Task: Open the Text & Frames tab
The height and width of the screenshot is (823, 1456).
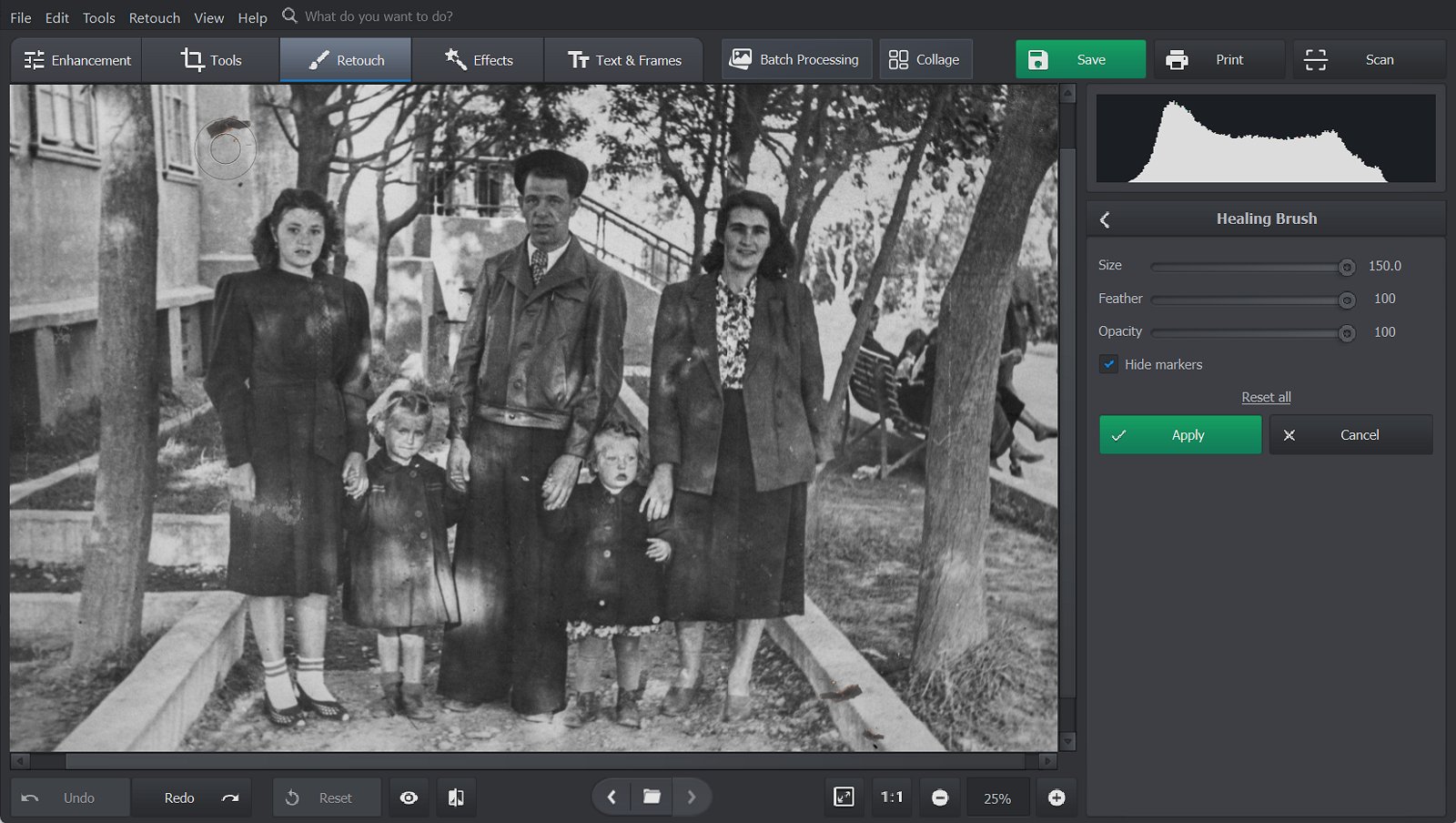Action: point(624,60)
